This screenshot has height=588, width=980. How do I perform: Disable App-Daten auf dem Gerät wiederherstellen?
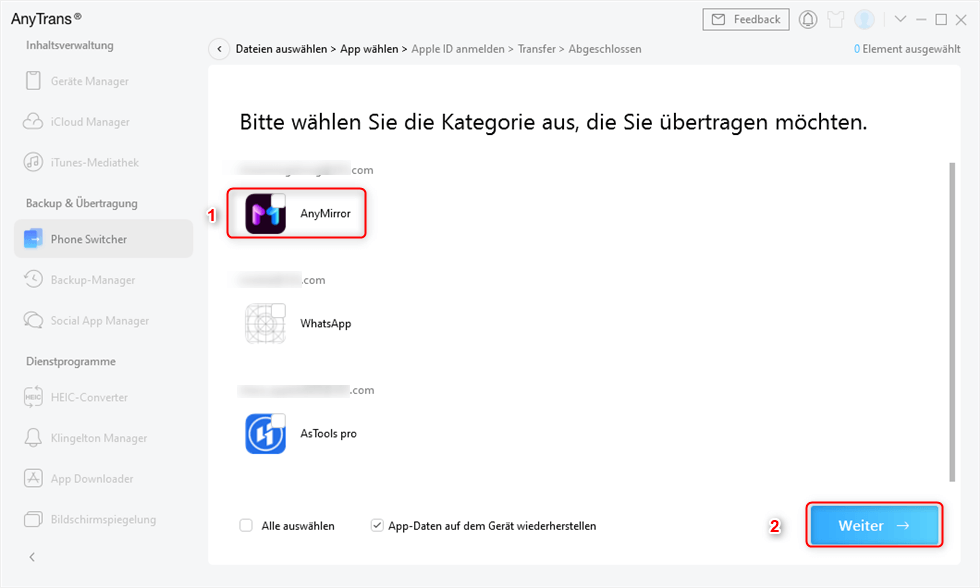377,525
